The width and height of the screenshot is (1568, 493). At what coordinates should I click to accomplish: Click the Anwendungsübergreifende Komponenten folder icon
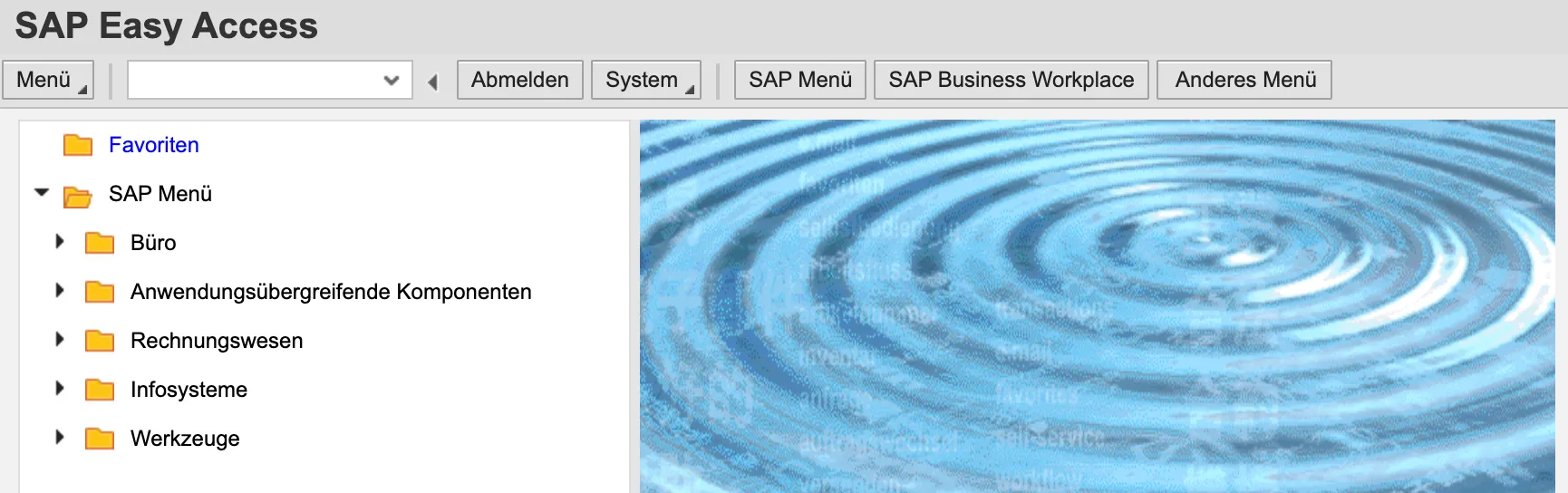[x=100, y=292]
